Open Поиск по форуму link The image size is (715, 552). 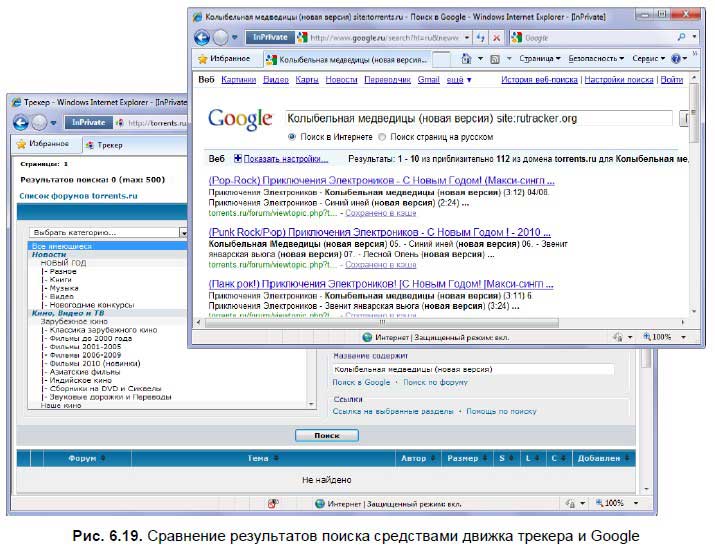pos(435,382)
